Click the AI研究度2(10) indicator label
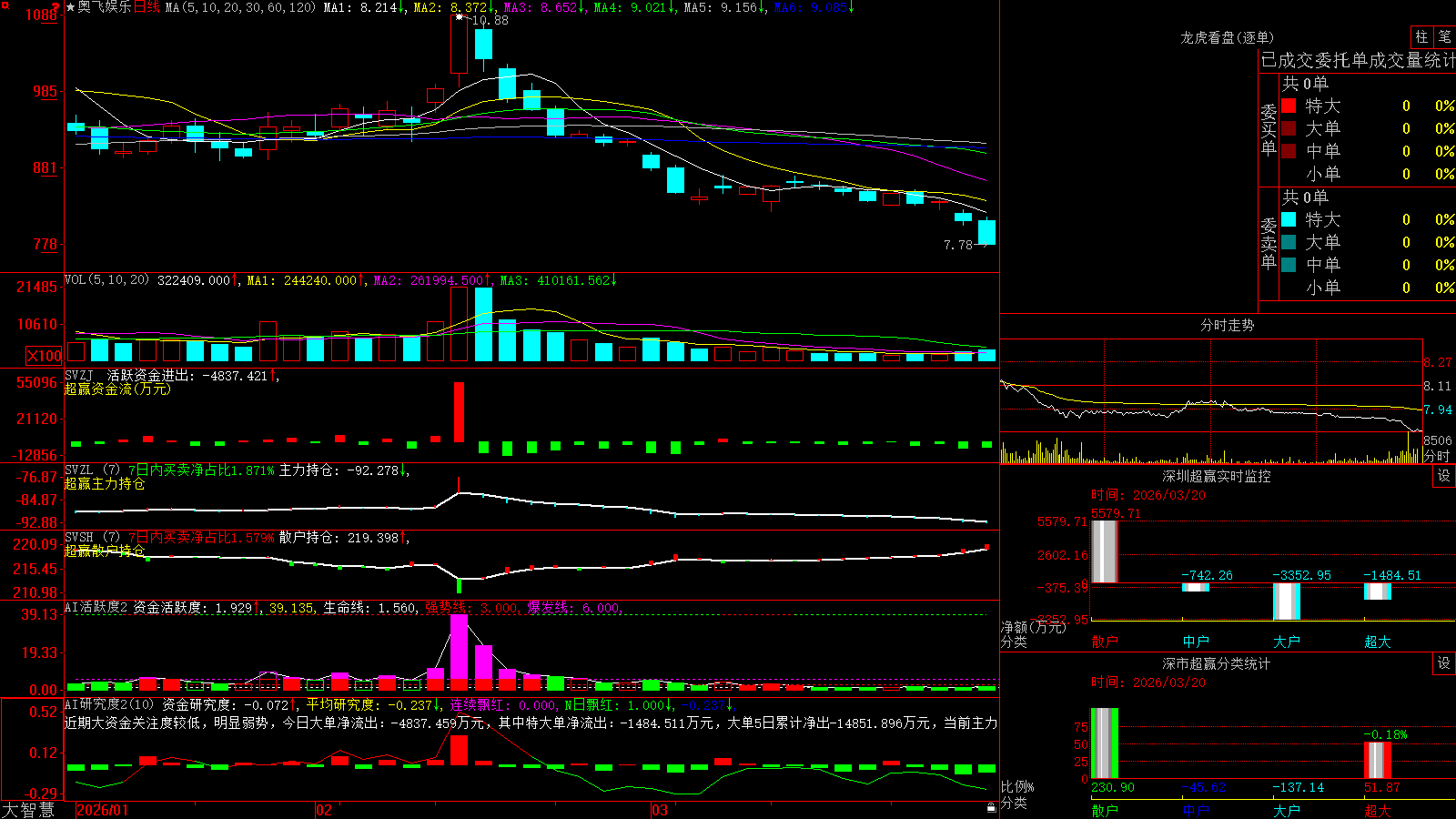The height and width of the screenshot is (819, 1456). 109,704
